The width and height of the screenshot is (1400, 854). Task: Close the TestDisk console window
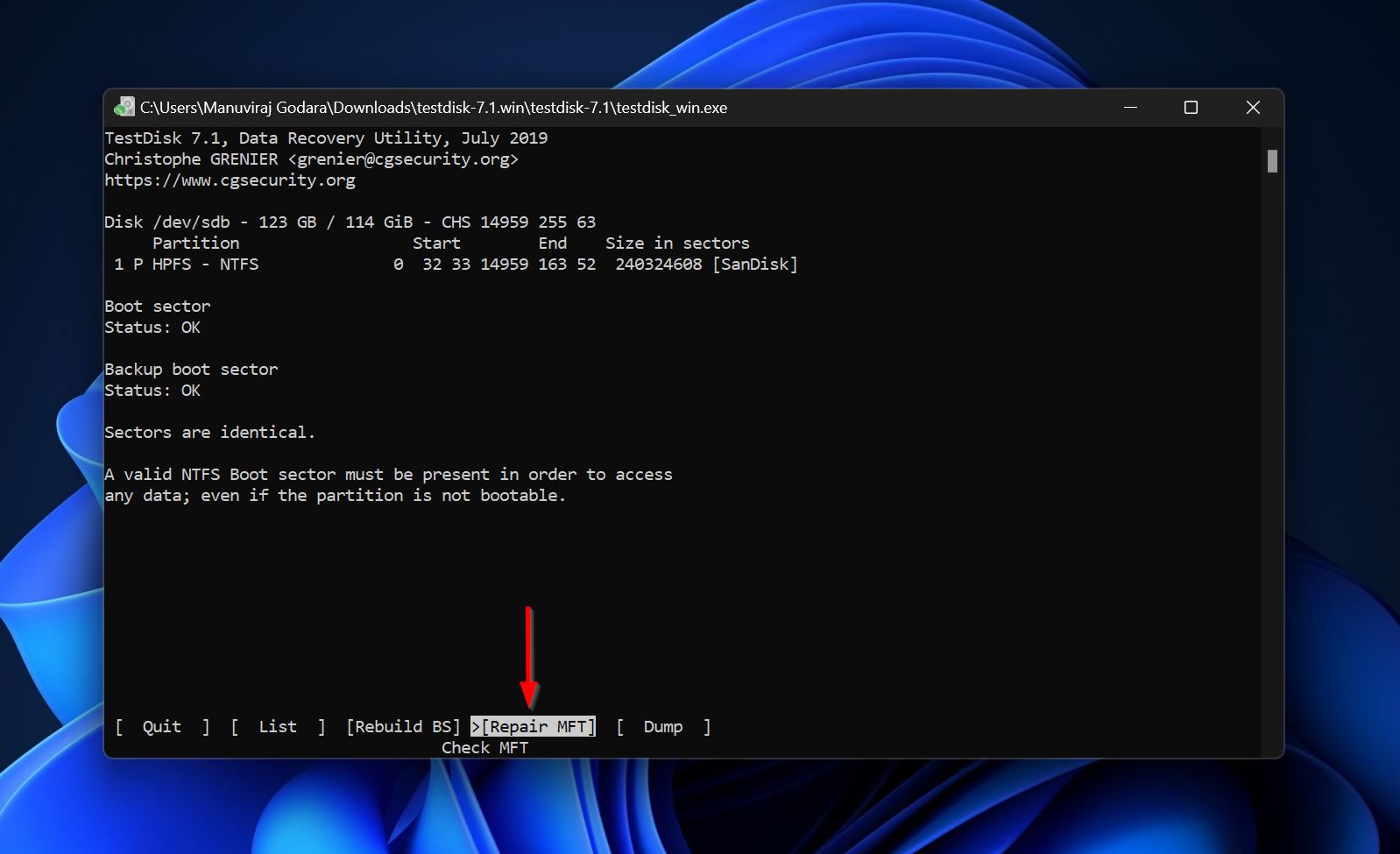1253,107
